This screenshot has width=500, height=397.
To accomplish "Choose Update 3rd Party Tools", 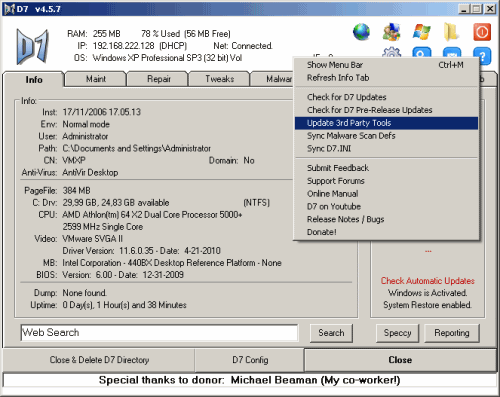I will (x=386, y=123).
